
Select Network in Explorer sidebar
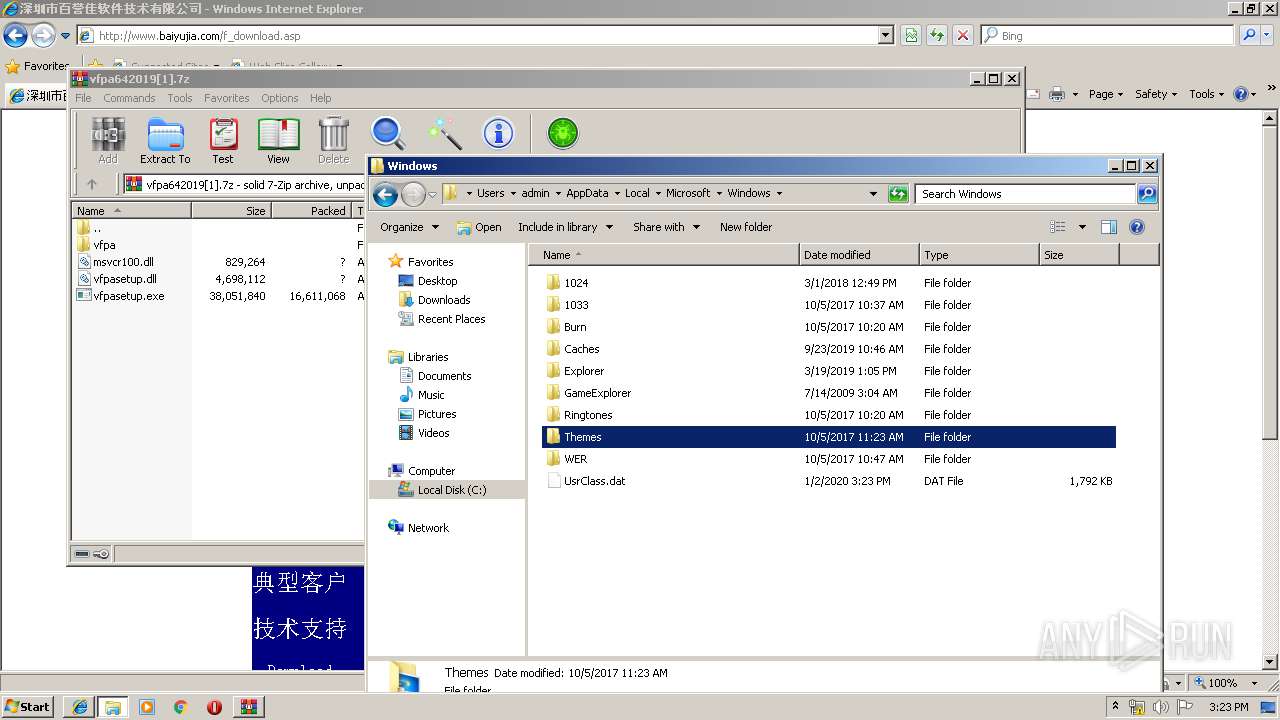pyautogui.click(x=428, y=528)
